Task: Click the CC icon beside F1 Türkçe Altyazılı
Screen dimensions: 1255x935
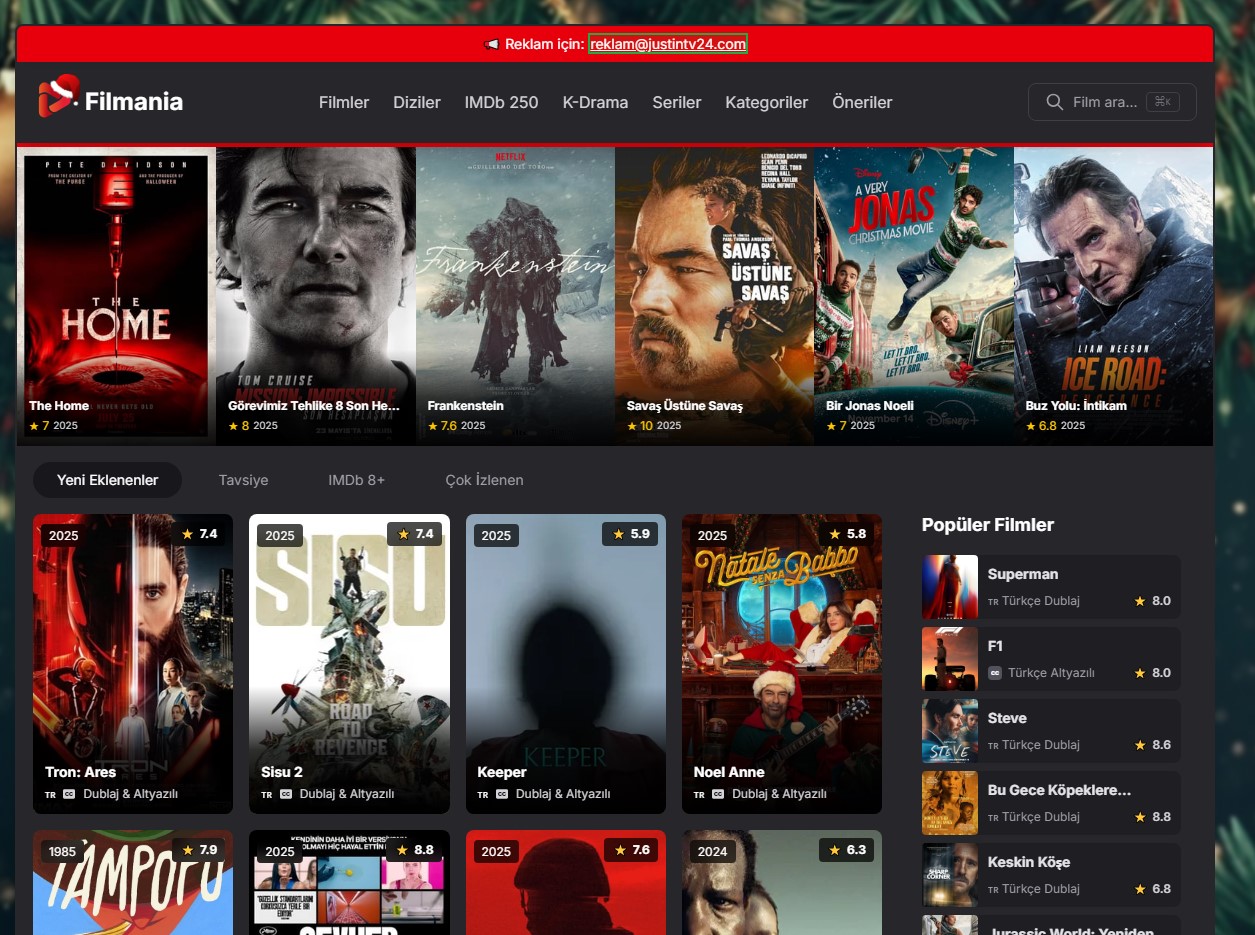Action: [x=994, y=673]
